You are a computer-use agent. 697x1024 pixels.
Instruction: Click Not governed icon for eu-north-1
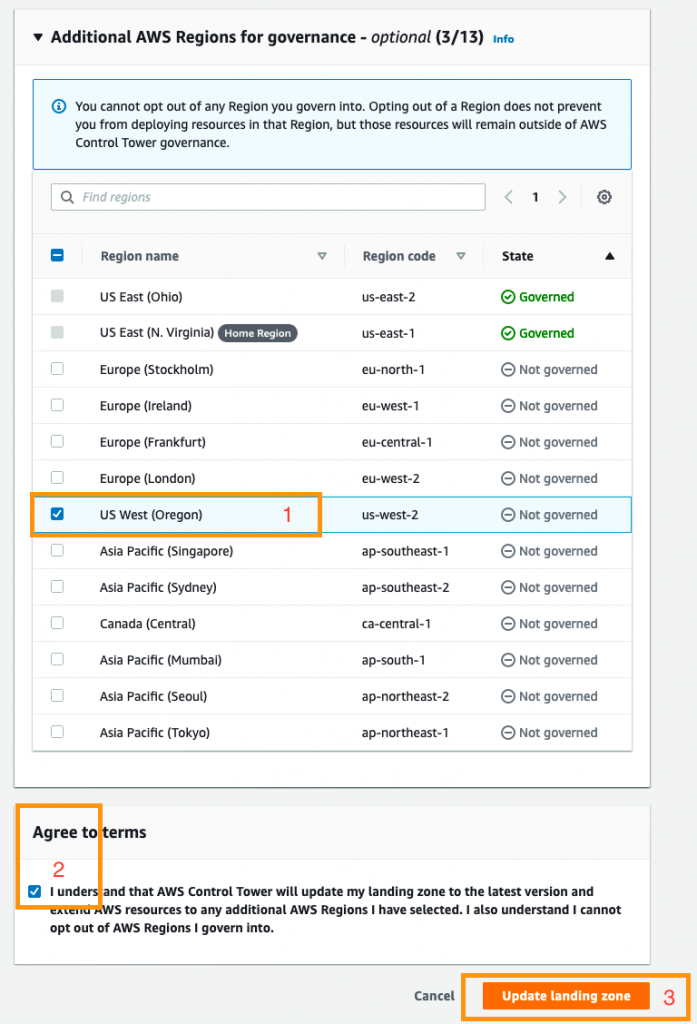coord(508,370)
